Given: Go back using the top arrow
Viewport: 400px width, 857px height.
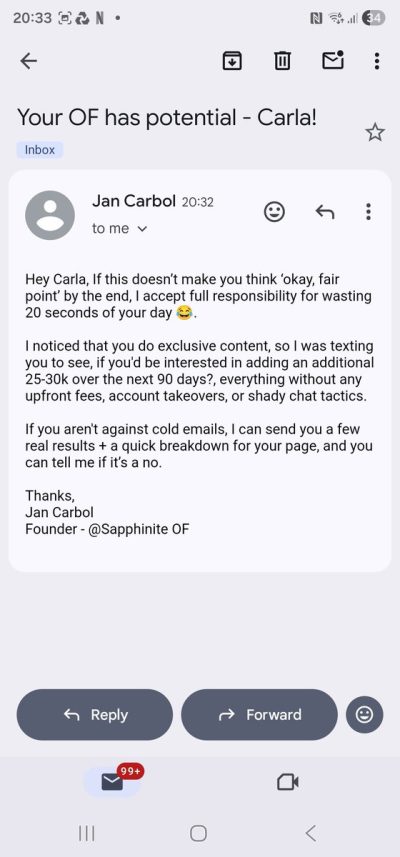Looking at the screenshot, I should (x=28, y=61).
